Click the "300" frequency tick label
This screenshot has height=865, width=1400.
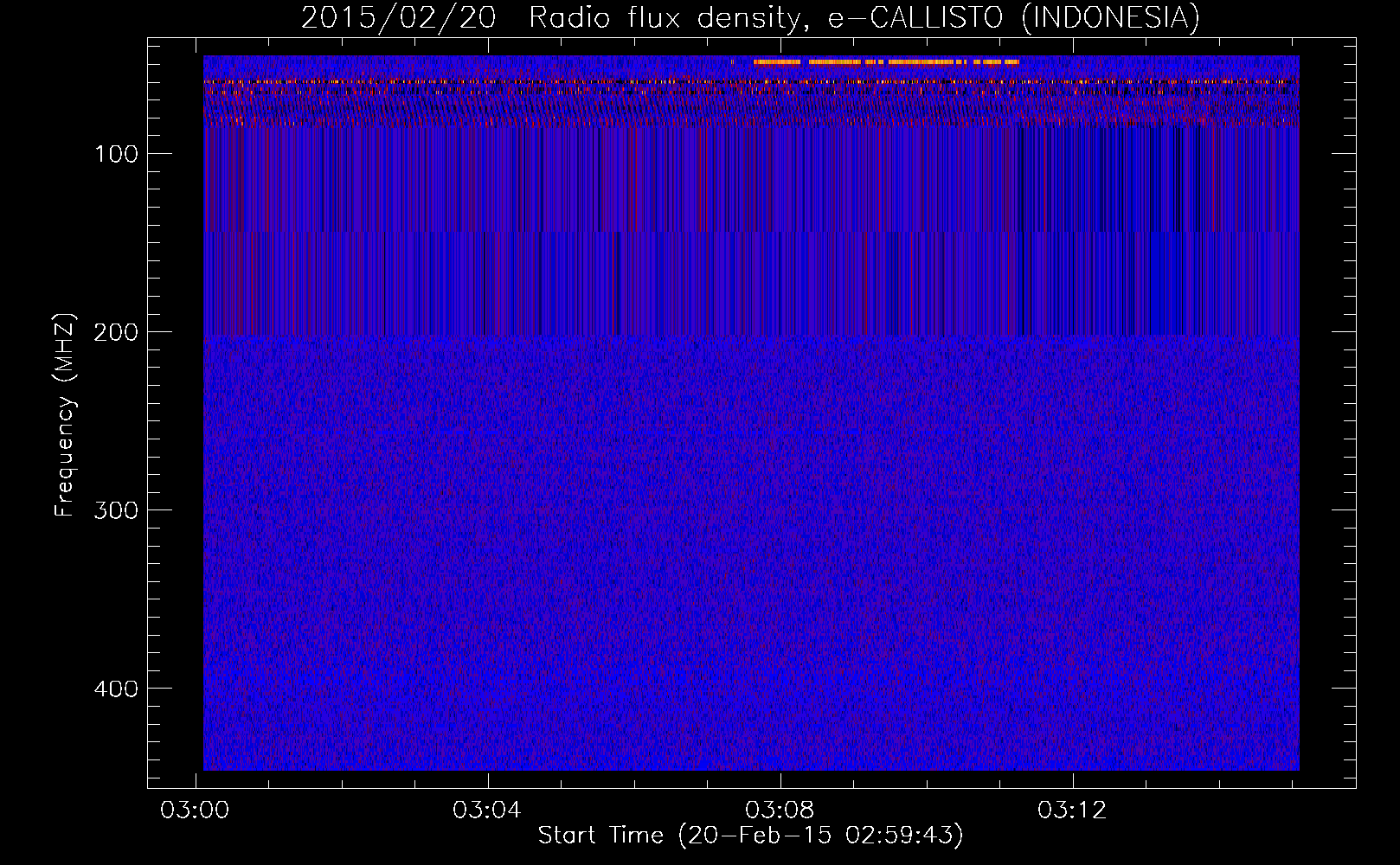[116, 510]
